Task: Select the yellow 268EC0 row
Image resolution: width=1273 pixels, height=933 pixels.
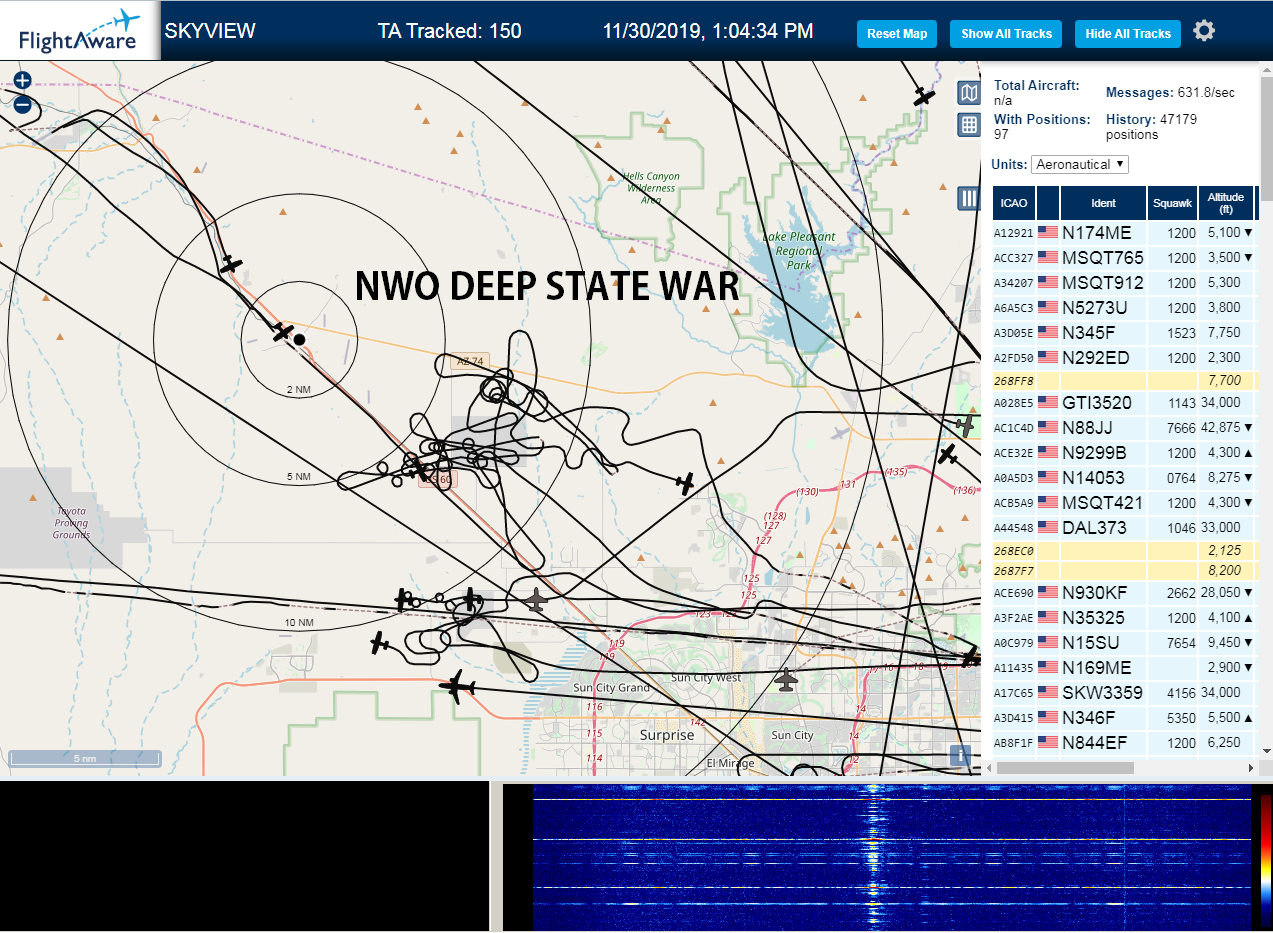Action: 1125,551
